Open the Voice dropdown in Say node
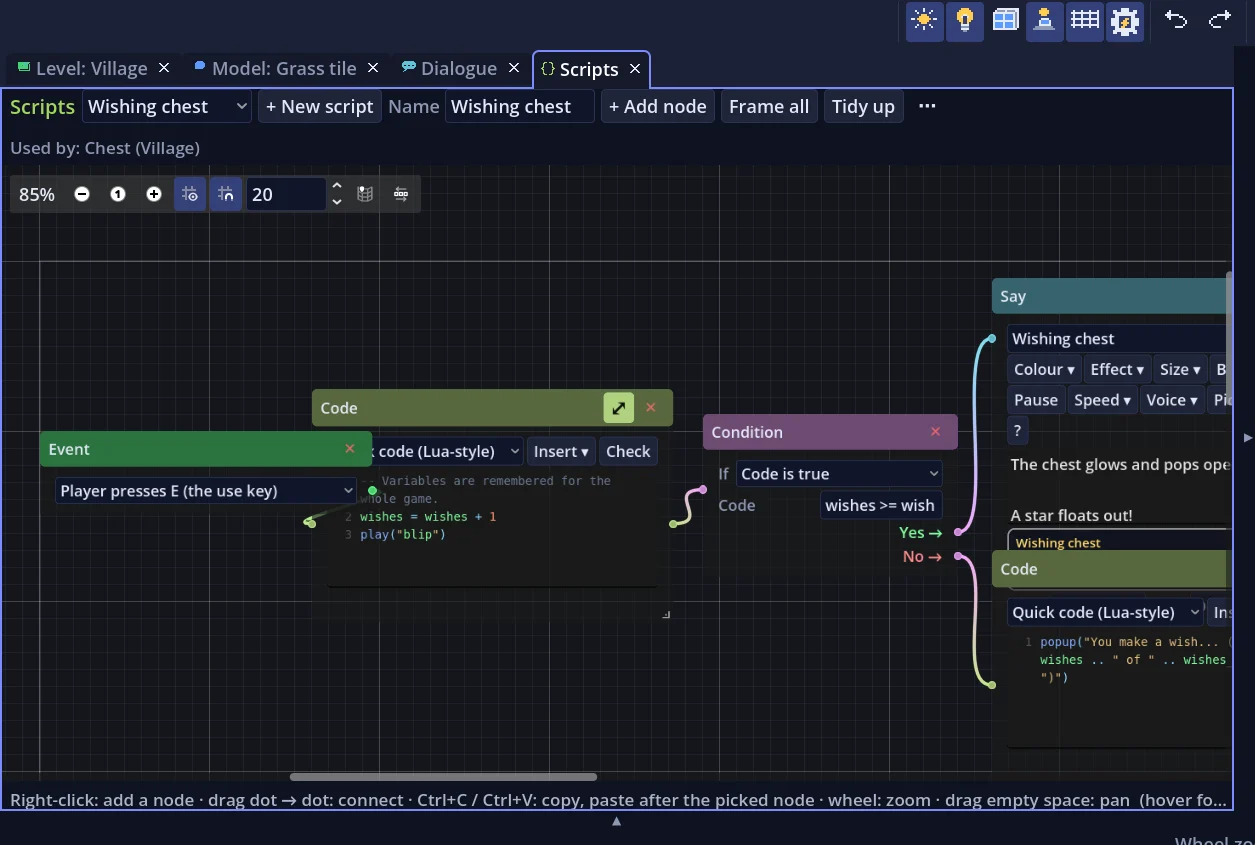Screen dimensions: 1255x845 pos(1172,400)
